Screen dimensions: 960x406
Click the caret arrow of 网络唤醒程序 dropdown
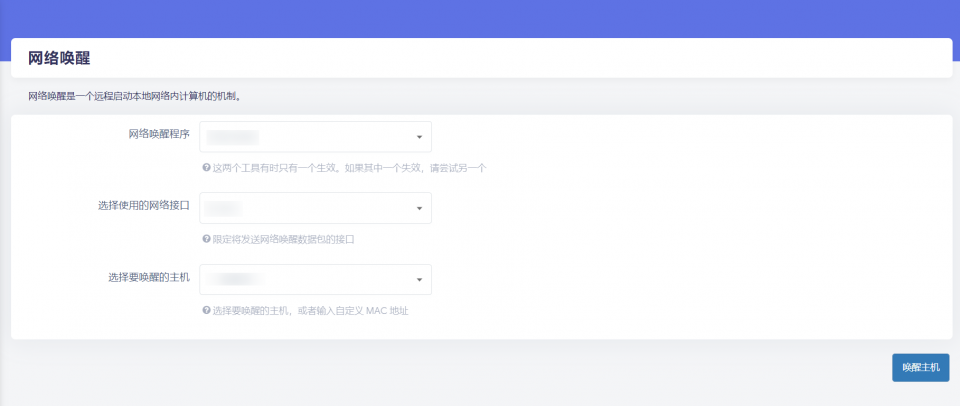[419, 138]
